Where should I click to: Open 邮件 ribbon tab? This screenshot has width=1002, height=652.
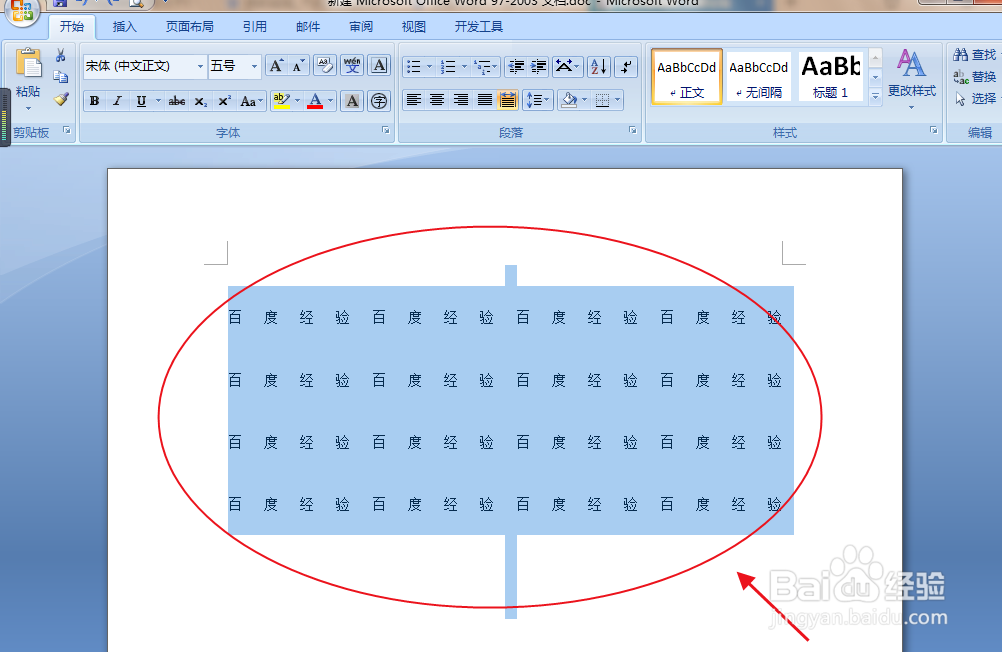click(x=308, y=27)
